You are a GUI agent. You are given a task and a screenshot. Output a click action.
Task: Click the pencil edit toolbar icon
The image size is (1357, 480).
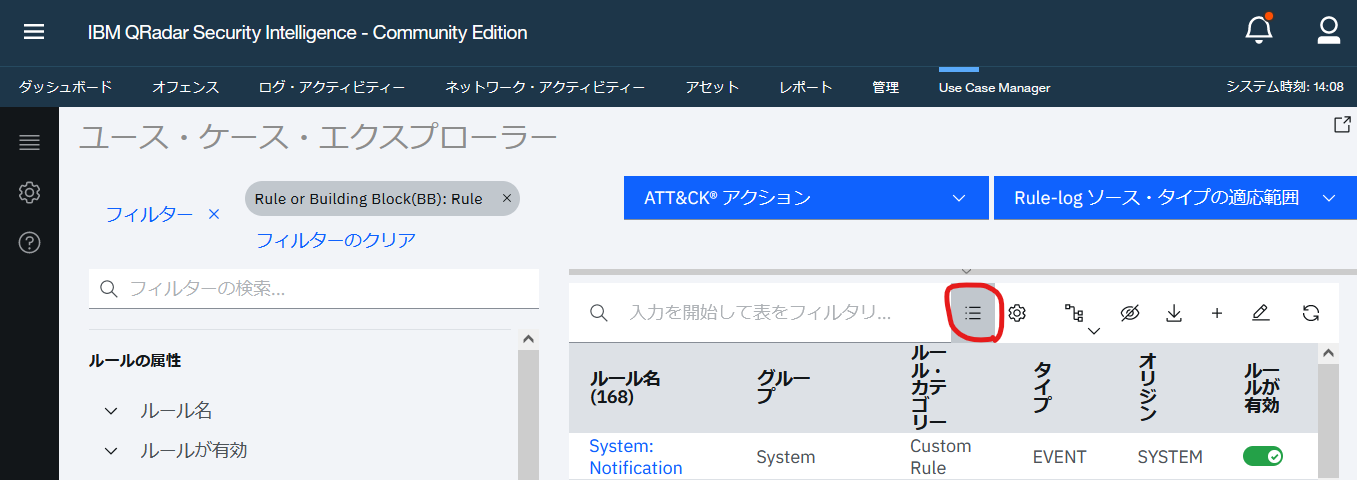pos(1260,313)
